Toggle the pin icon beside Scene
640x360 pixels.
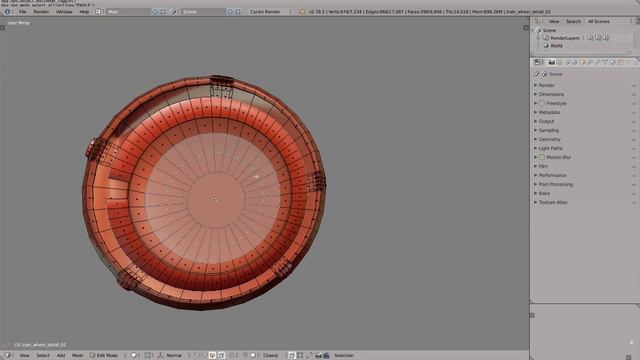(537, 74)
